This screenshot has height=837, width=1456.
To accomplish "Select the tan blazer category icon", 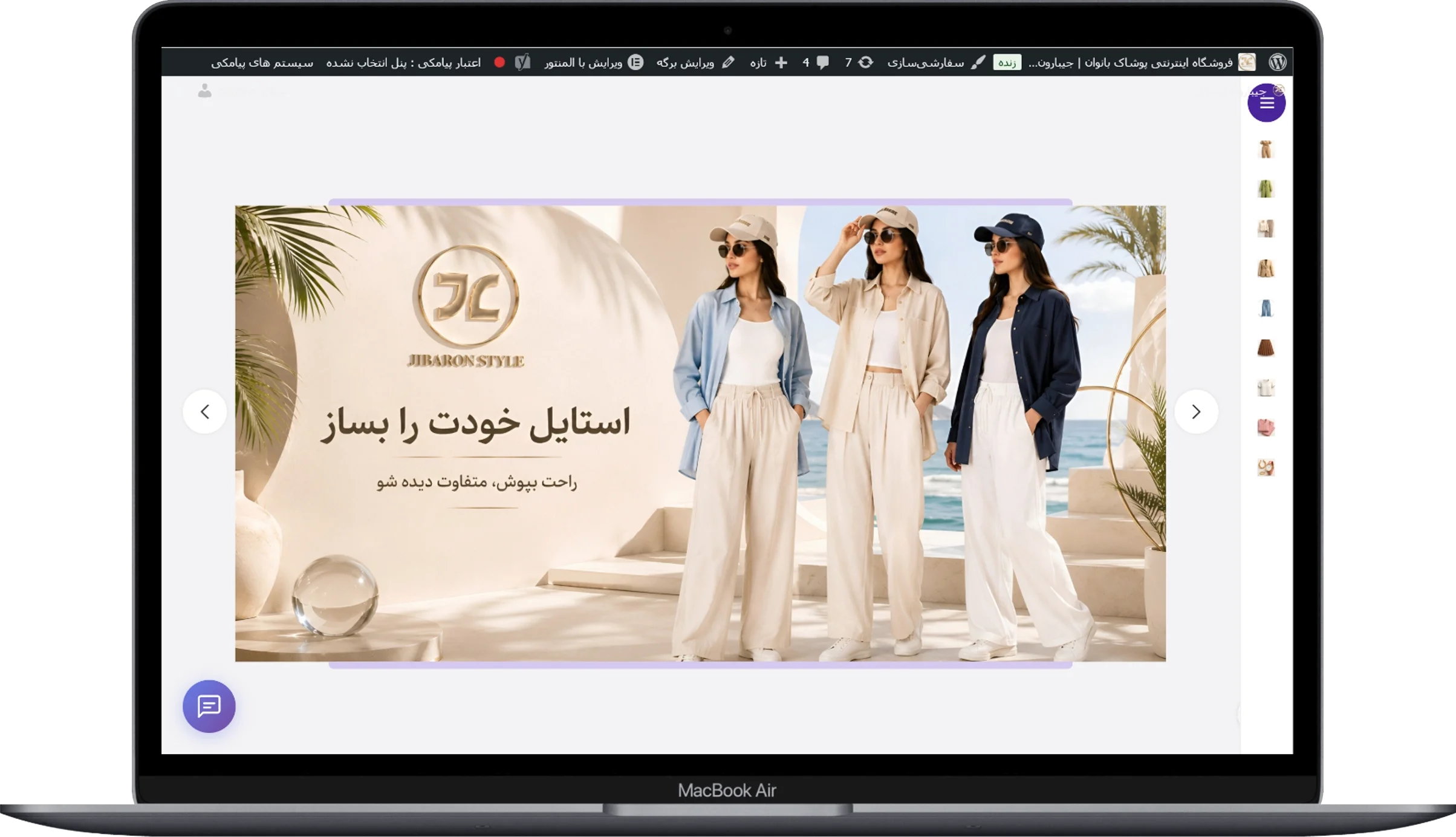I will 1266,269.
